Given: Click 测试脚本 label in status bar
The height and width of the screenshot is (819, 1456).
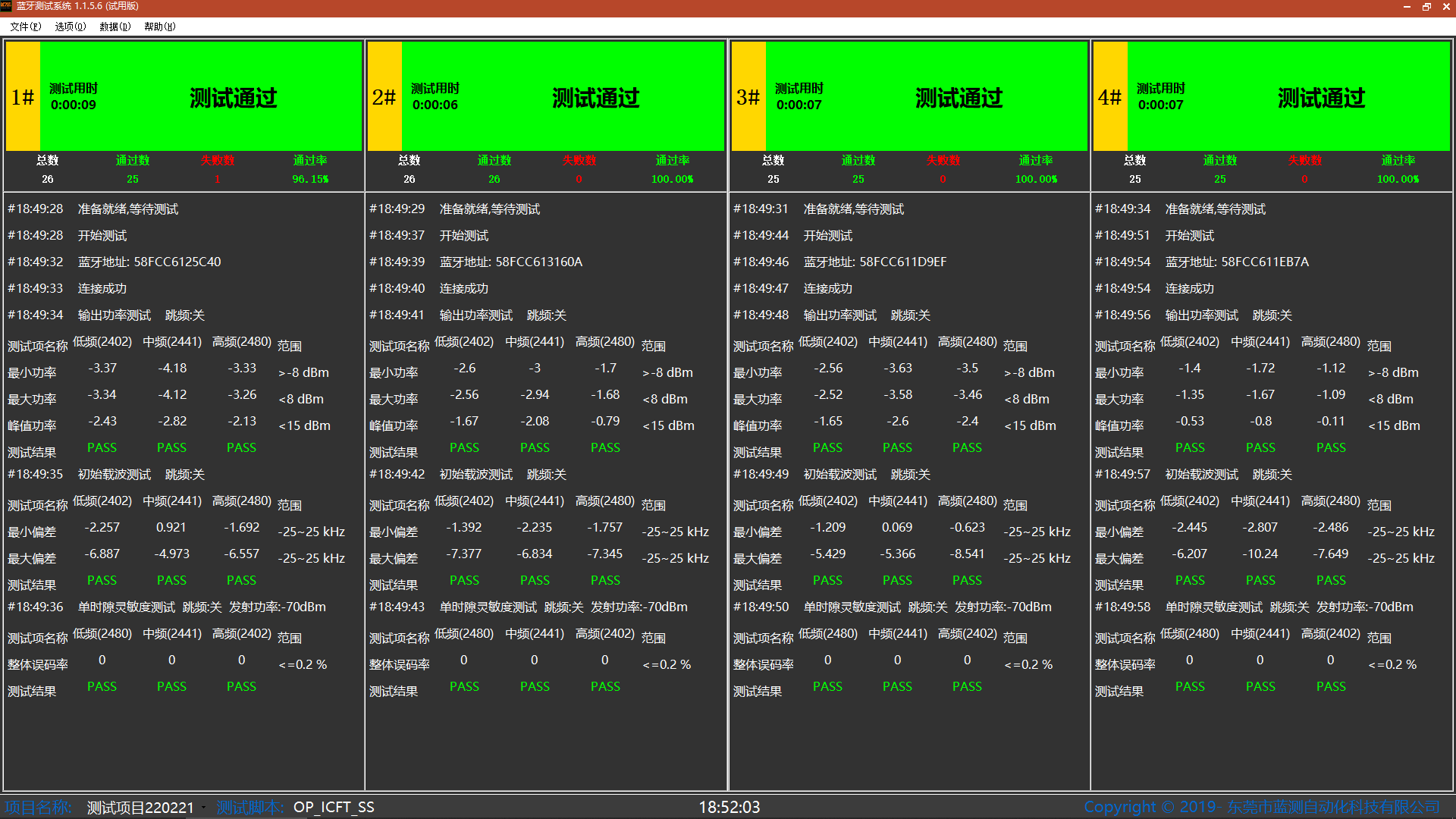Looking at the screenshot, I should [x=250, y=808].
